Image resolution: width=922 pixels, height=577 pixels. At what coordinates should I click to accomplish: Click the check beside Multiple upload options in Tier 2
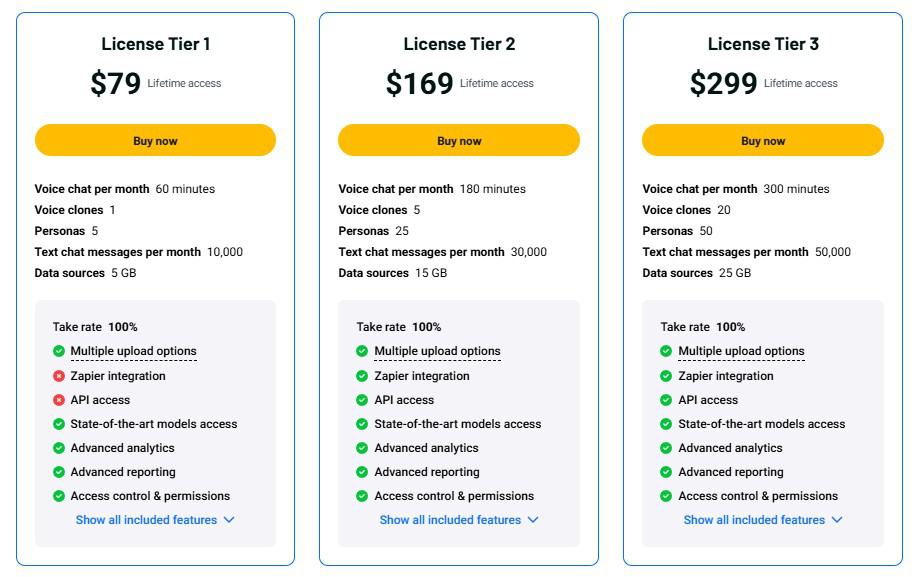tap(364, 351)
